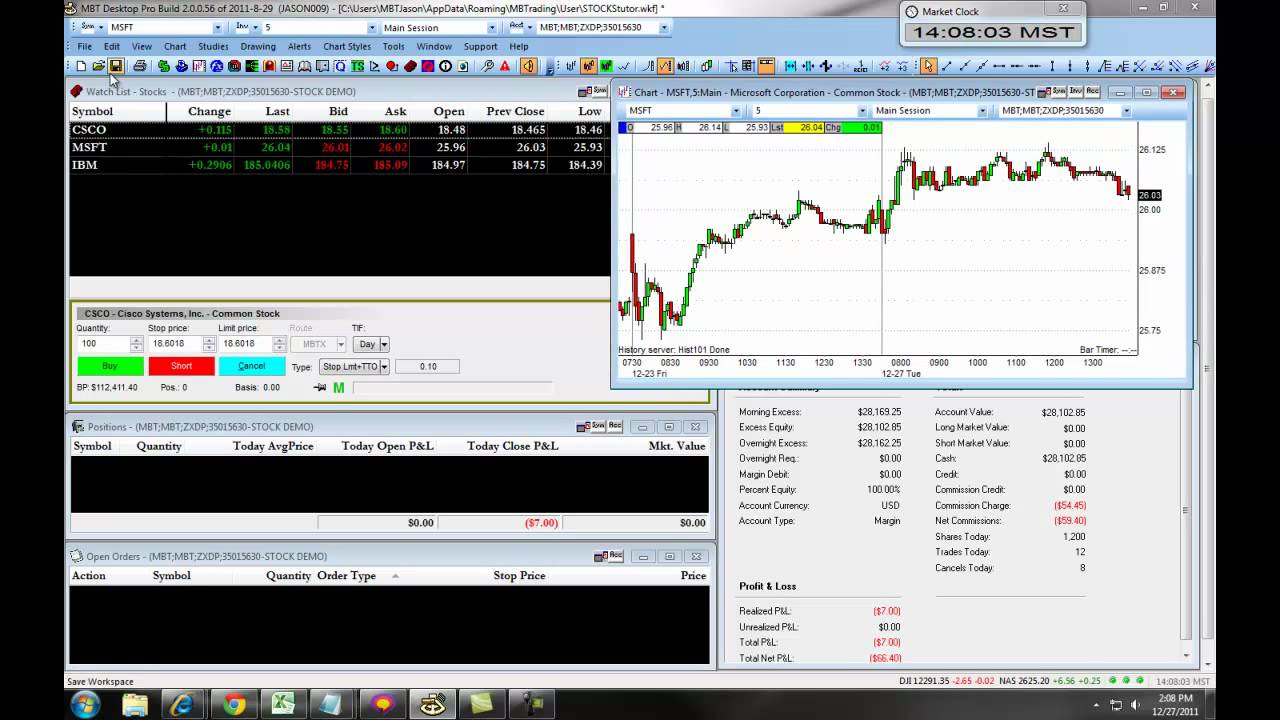Open main toolbar MSFT symbol dropdown
Viewport: 1280px width, 720px height.
pyautogui.click(x=217, y=28)
